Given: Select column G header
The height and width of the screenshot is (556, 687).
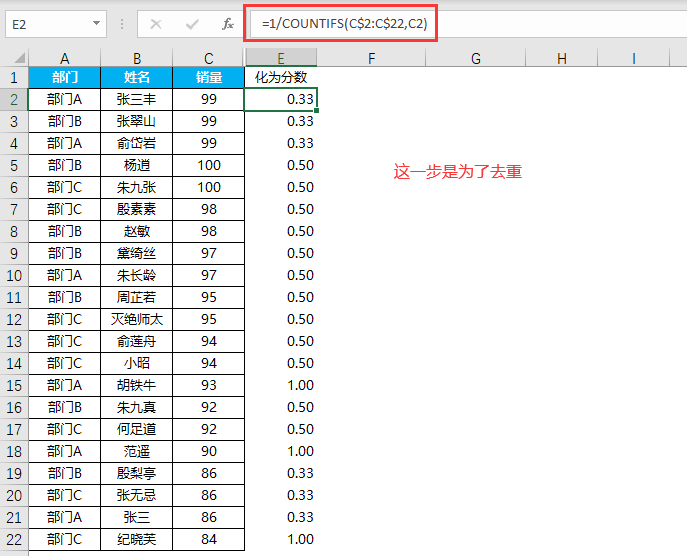Looking at the screenshot, I should (475, 58).
